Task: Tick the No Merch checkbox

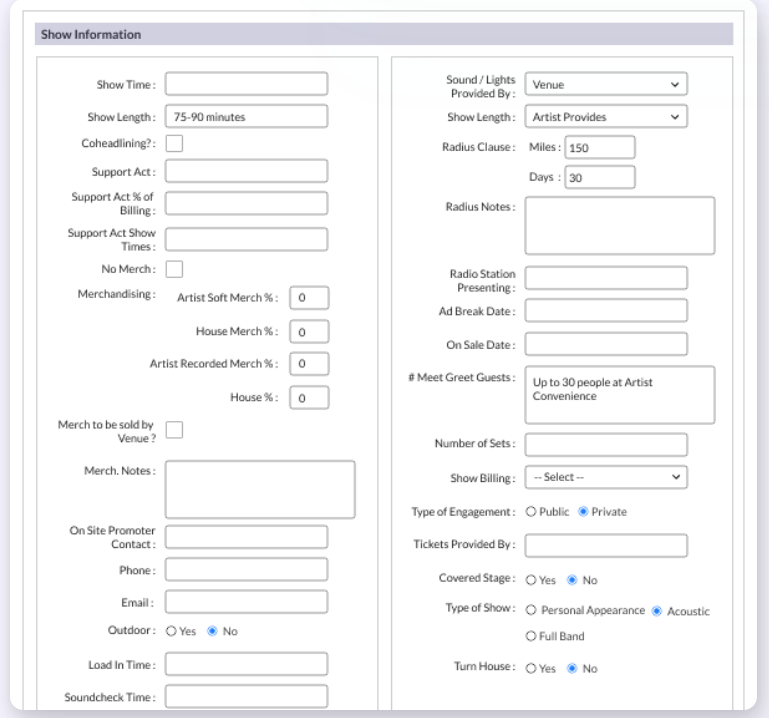Action: 174,269
